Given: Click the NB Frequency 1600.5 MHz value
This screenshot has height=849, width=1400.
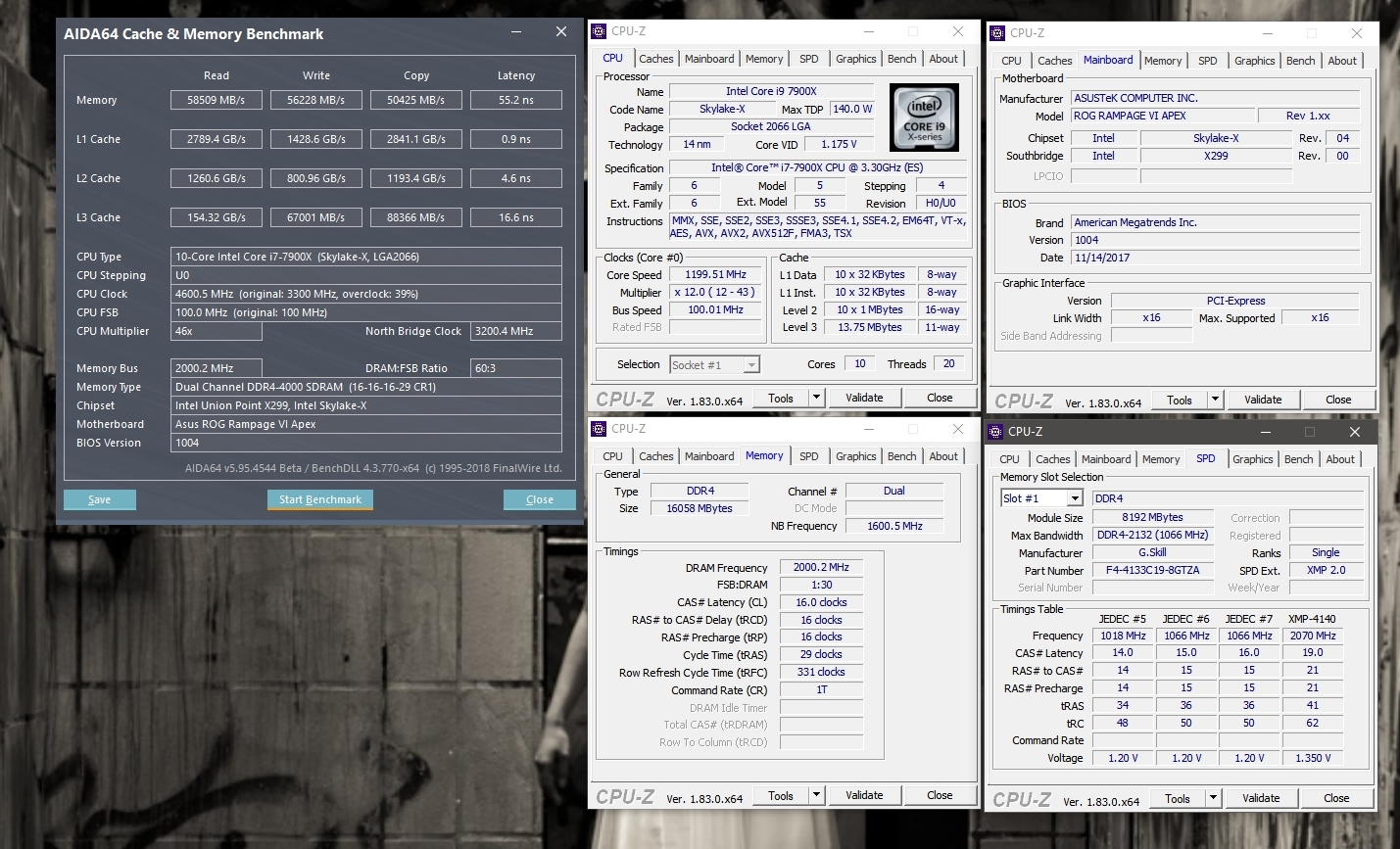Looking at the screenshot, I should pos(894,526).
